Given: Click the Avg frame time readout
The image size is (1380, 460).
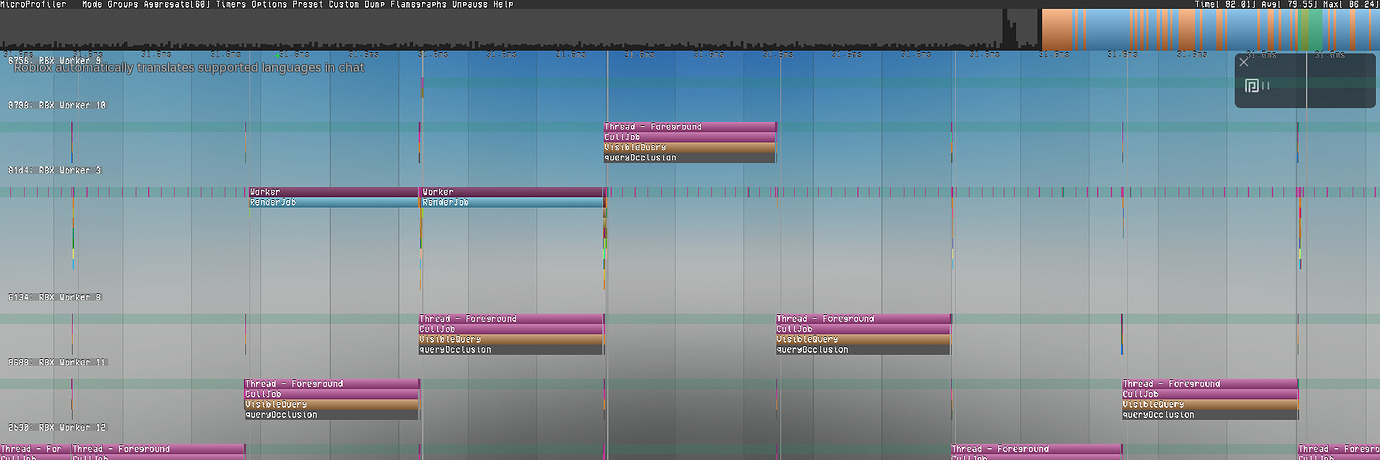Looking at the screenshot, I should pos(1291,4).
